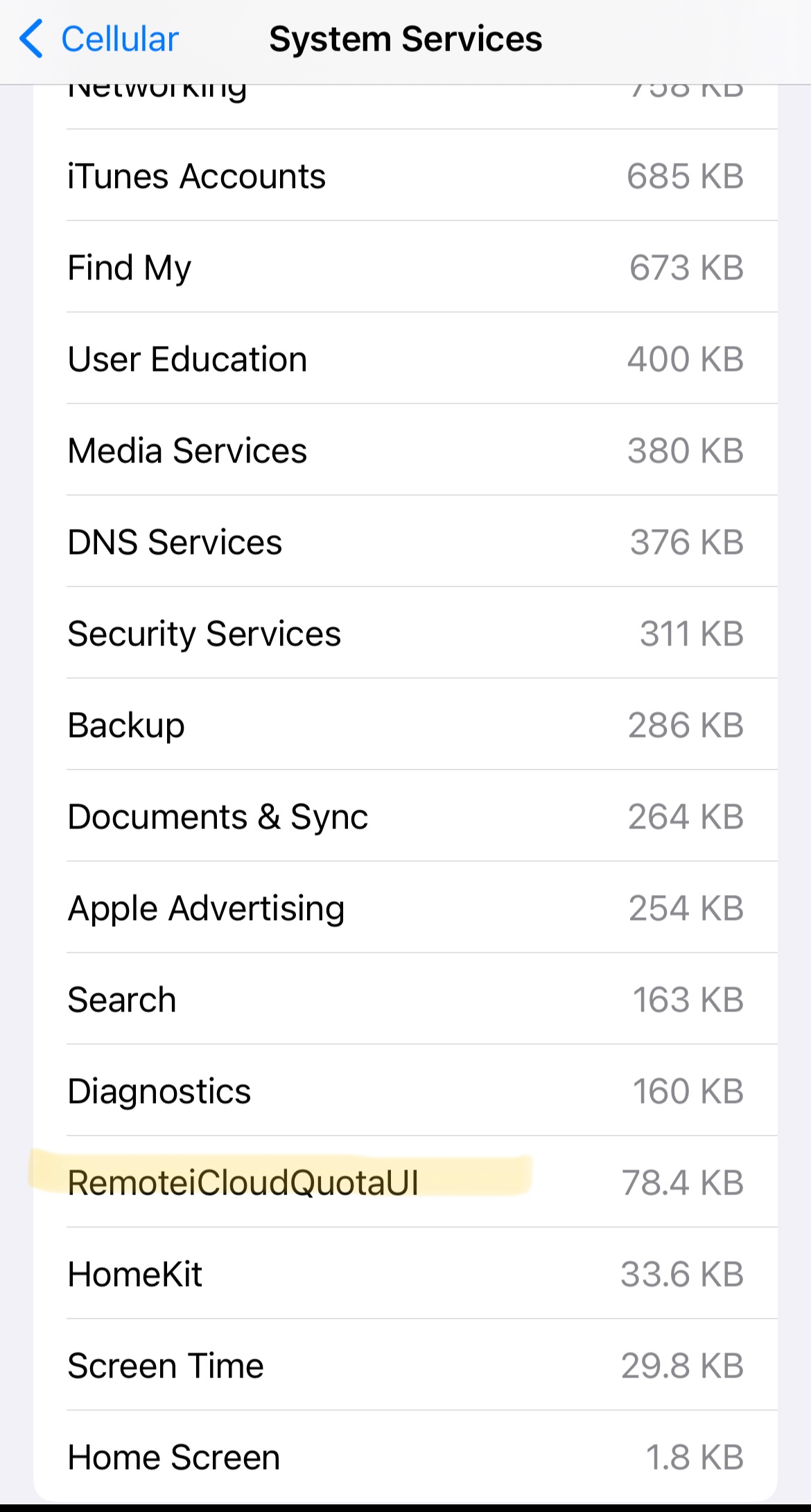This screenshot has width=811, height=1512.
Task: Tap the Media Services item
Action: 405,451
